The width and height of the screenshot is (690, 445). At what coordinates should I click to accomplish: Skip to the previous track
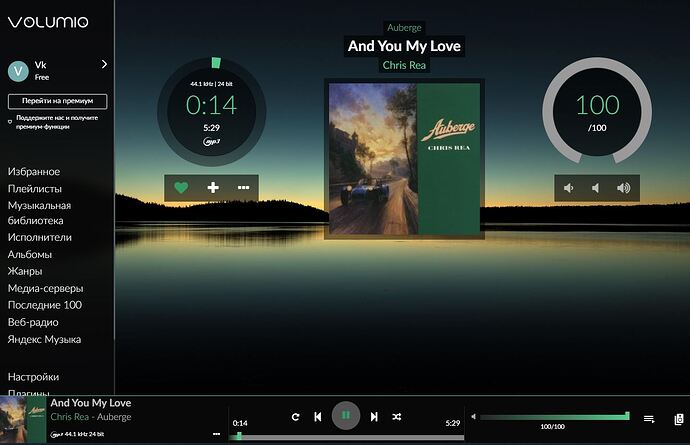(x=318, y=416)
